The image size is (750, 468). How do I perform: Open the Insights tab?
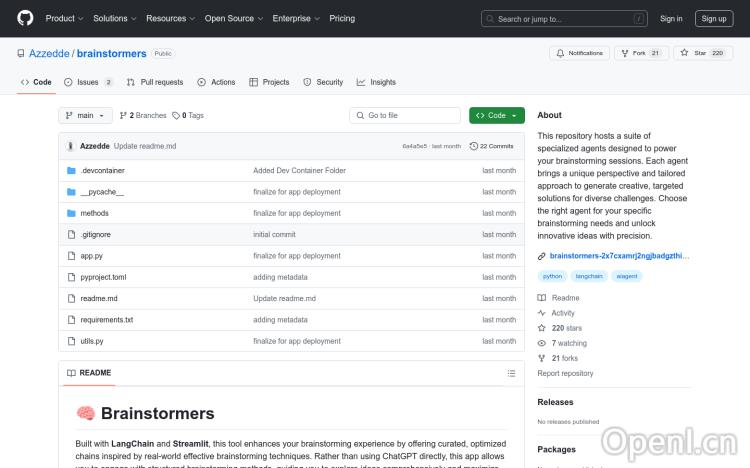pos(377,82)
